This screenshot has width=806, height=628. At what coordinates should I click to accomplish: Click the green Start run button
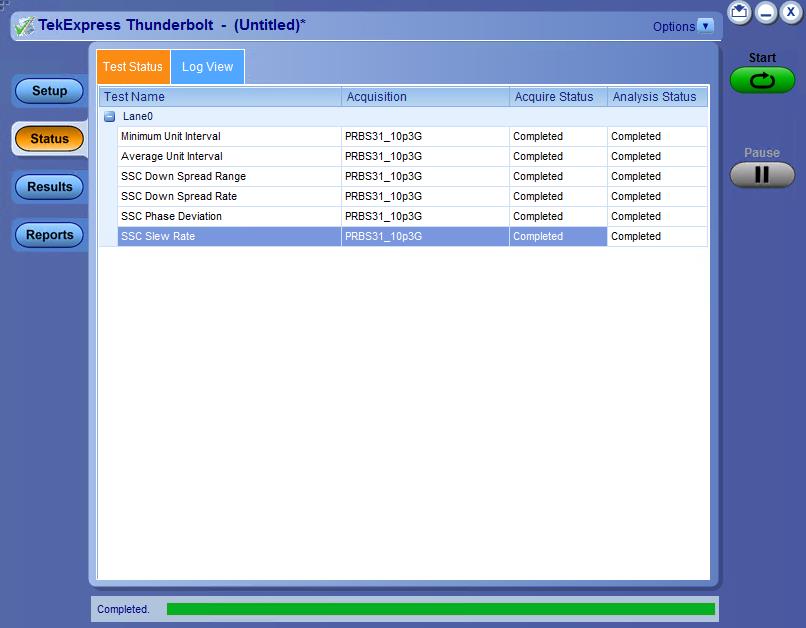(762, 81)
